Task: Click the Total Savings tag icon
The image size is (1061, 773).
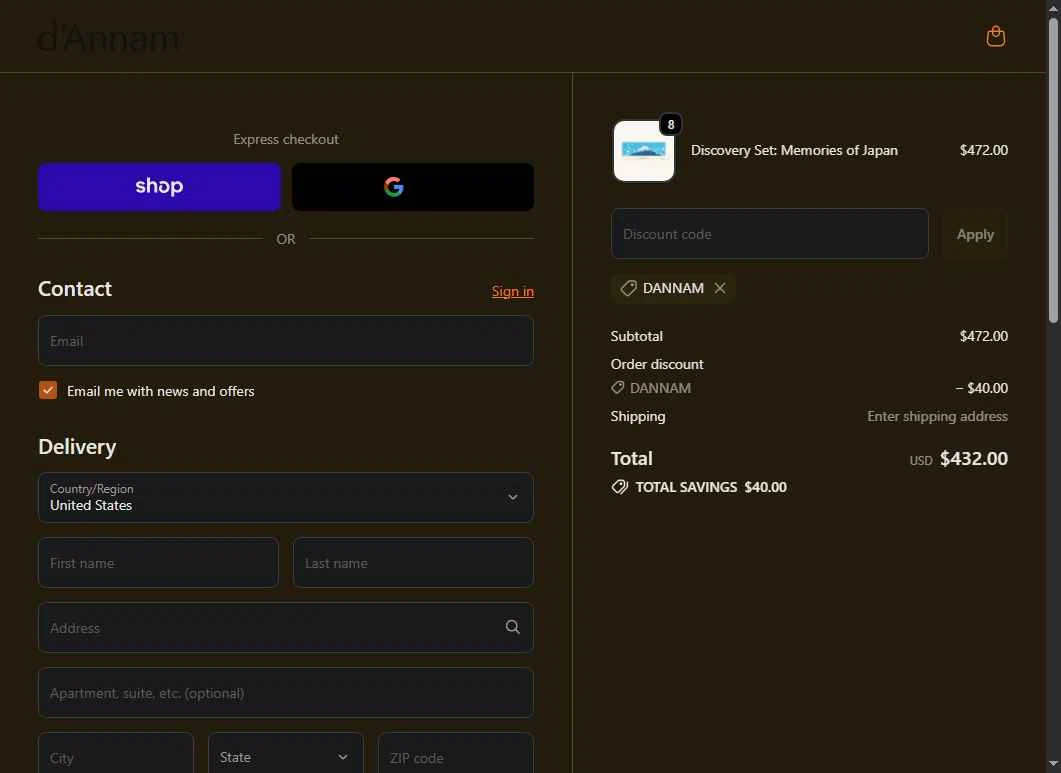Action: [620, 487]
